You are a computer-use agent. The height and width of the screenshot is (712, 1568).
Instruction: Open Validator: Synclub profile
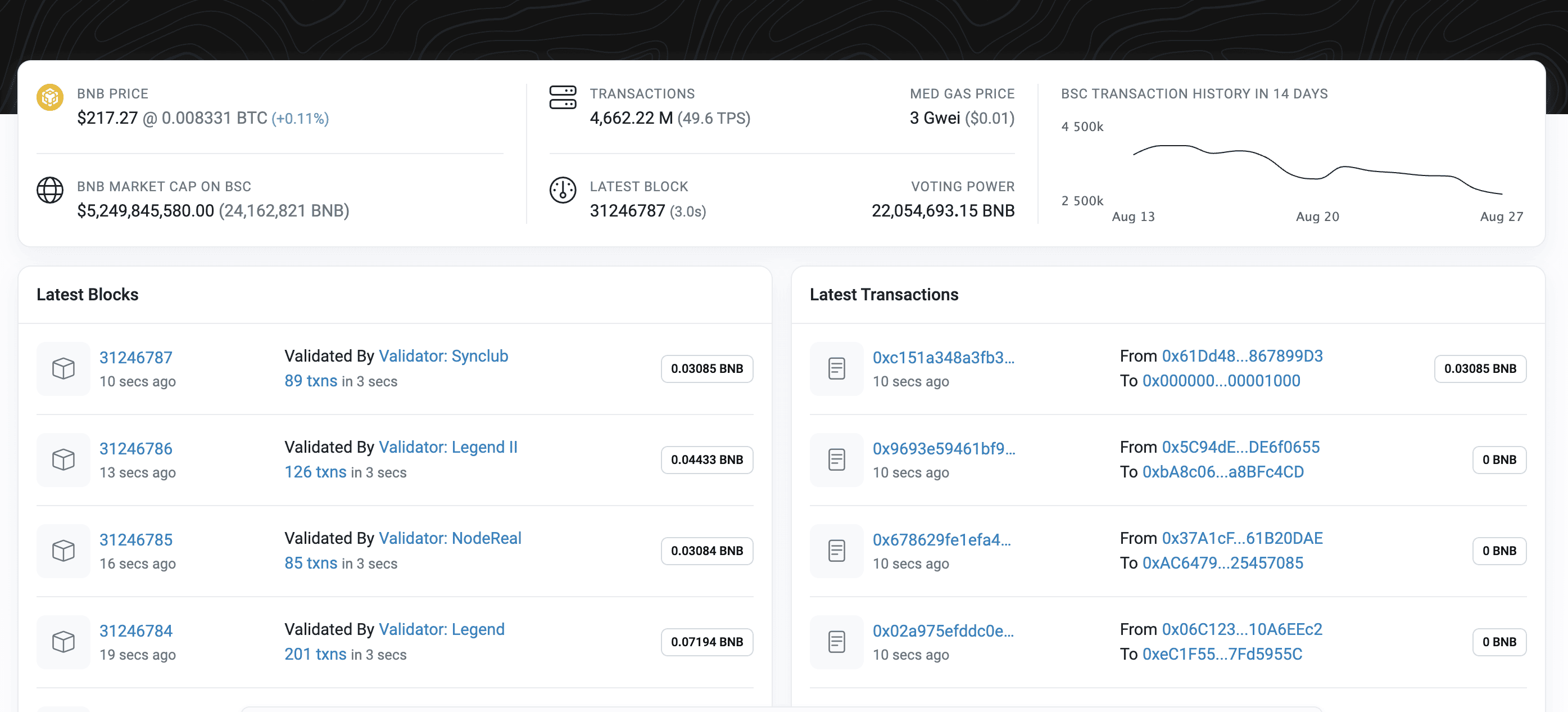pos(443,355)
